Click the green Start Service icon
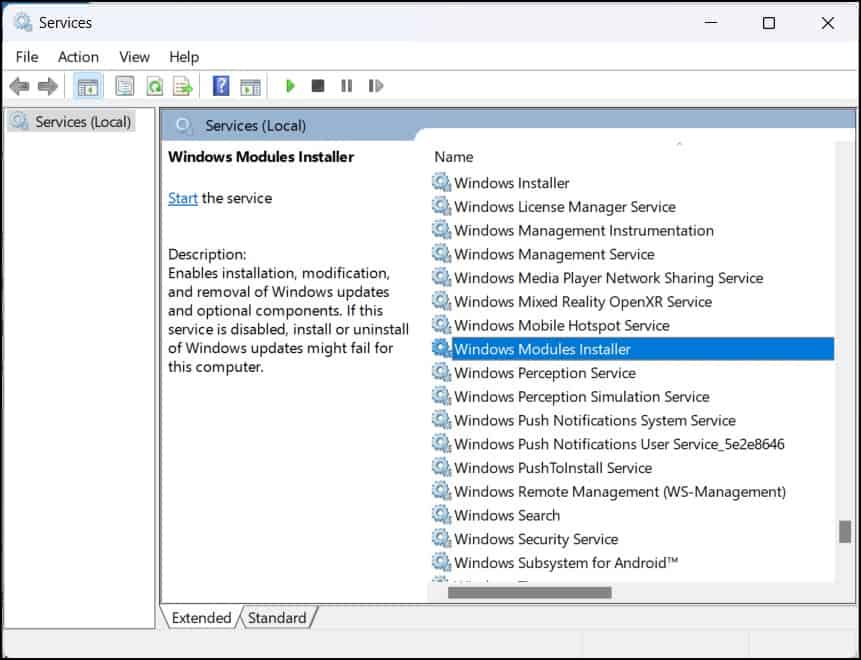861x660 pixels. point(290,86)
